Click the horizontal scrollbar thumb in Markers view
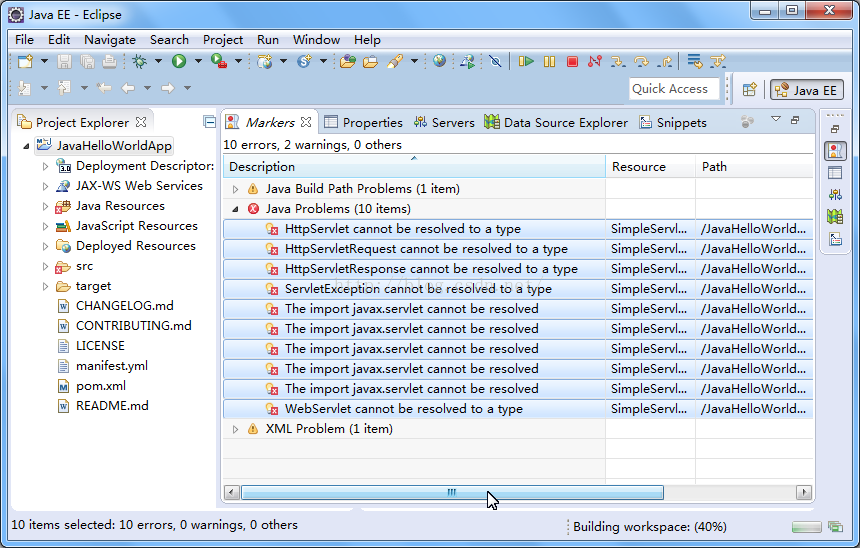Screen dimensions: 860x548 451,492
